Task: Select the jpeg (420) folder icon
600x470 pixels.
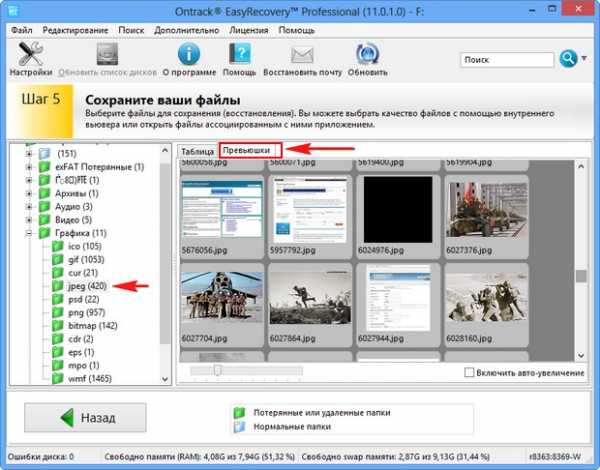Action: 58,286
